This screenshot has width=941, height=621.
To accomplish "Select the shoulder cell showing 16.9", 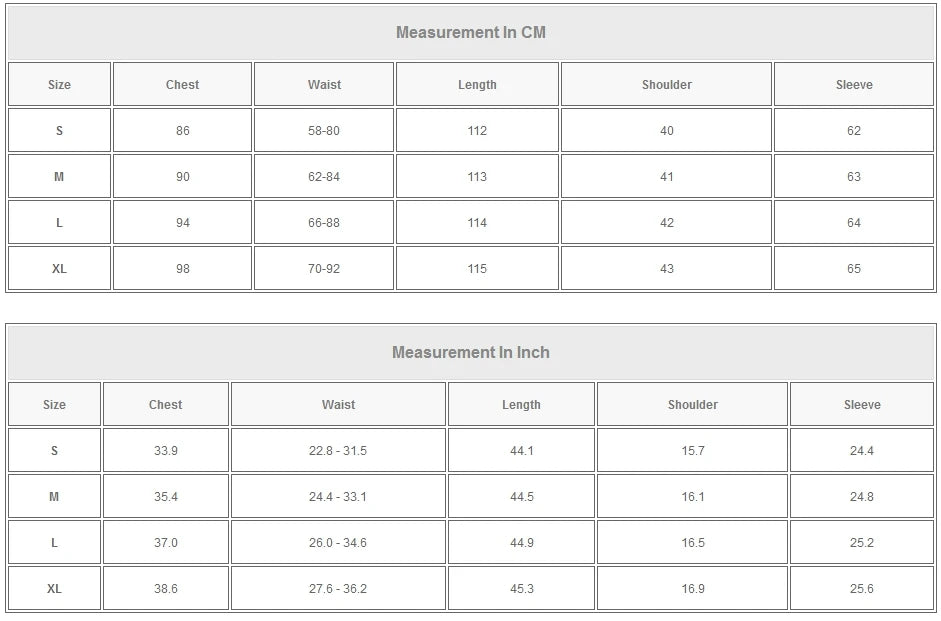I will click(693, 589).
